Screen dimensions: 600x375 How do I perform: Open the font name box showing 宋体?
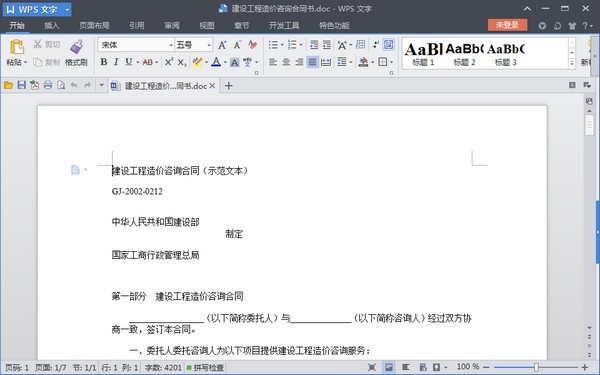coord(136,45)
